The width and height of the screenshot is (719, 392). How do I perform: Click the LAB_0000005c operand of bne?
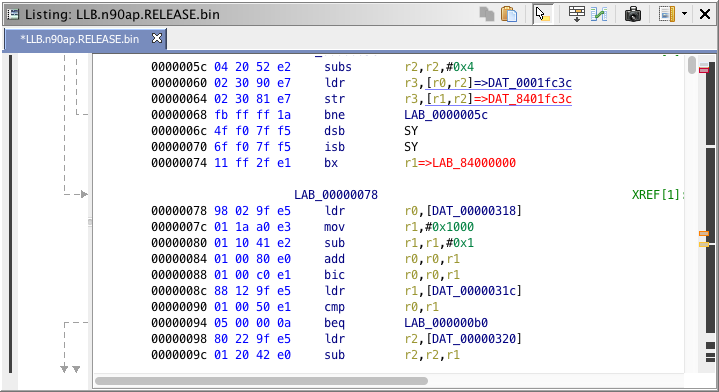pos(446,115)
